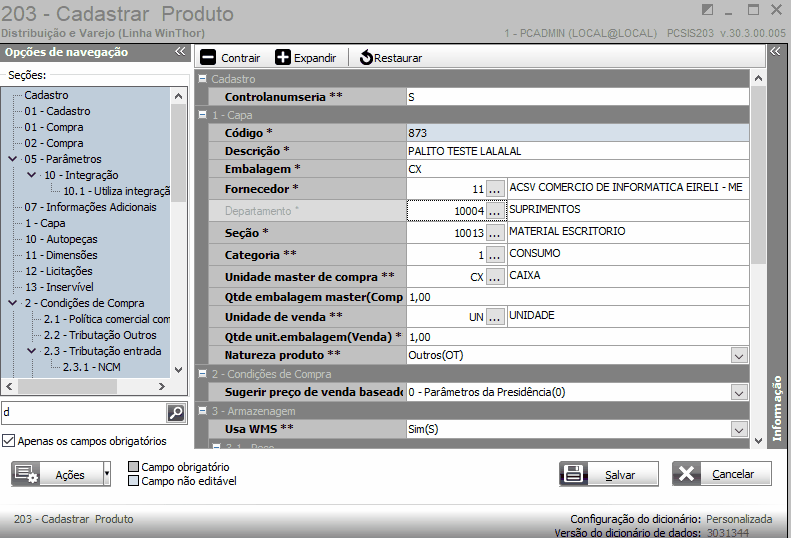Click the search magnifier icon

[176, 413]
